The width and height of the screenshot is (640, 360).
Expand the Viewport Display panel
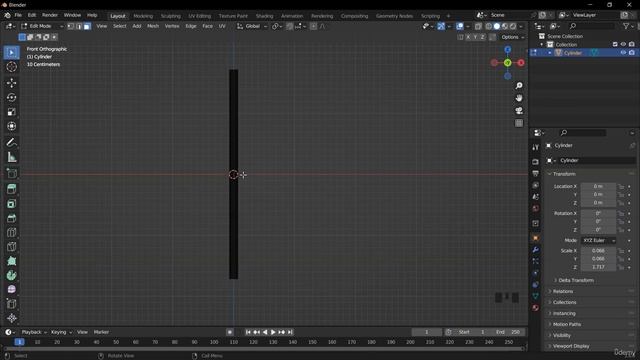[x=571, y=346]
